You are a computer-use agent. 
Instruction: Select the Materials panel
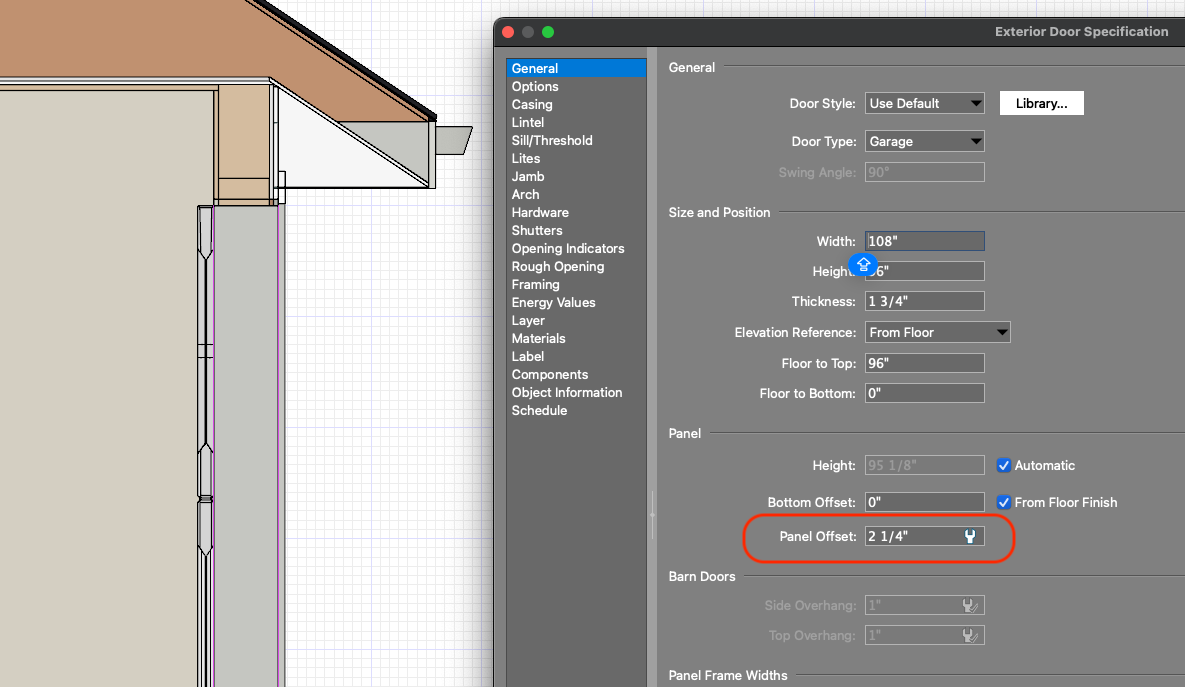point(539,339)
